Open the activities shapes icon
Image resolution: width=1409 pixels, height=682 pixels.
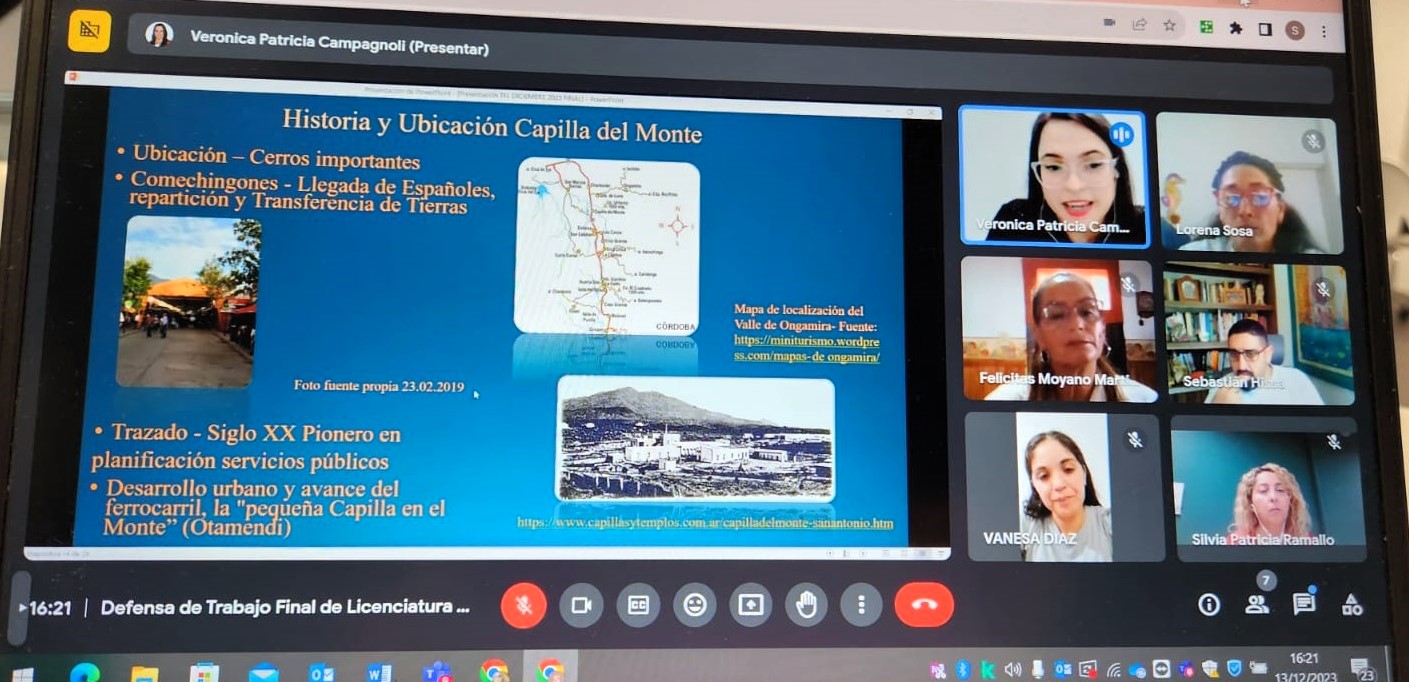click(1352, 604)
